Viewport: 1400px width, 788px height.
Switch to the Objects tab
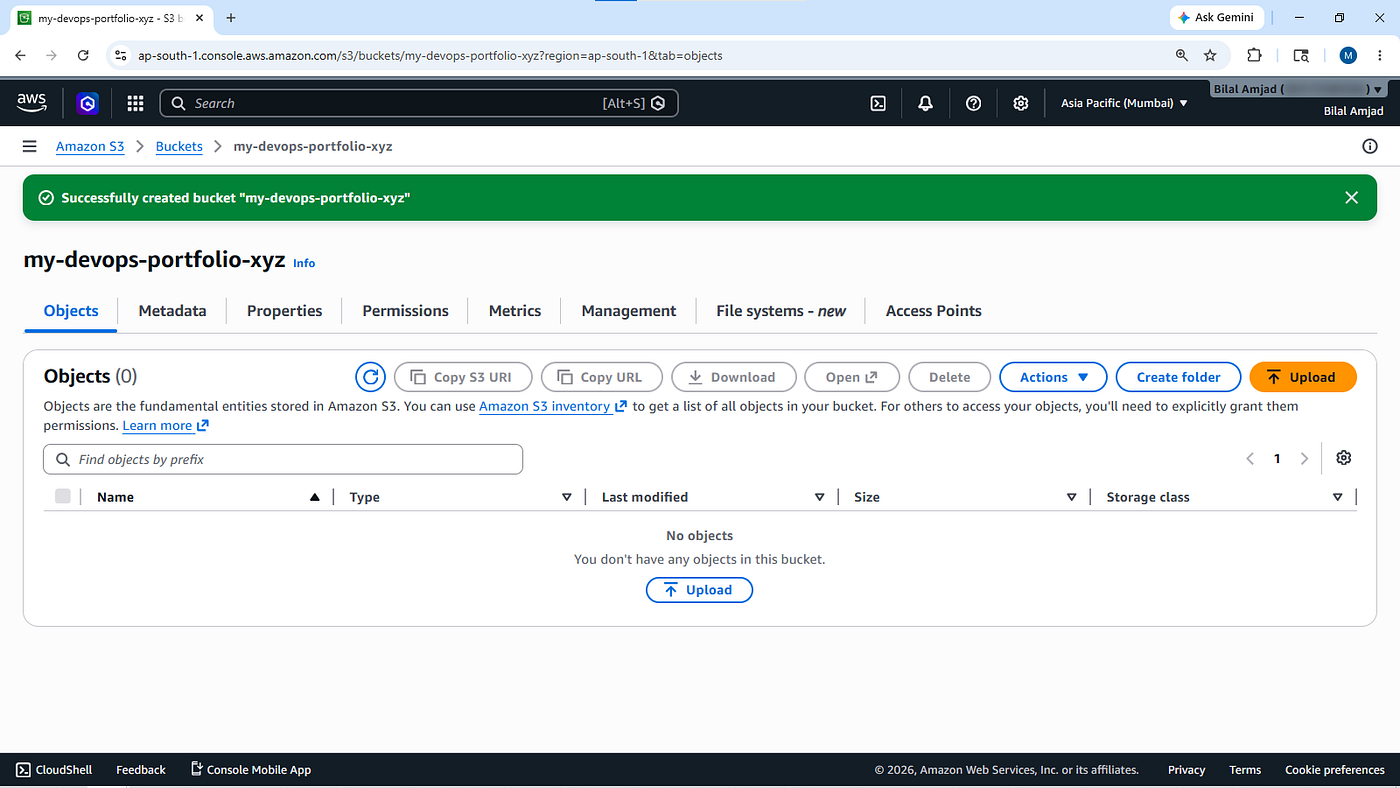click(x=71, y=311)
